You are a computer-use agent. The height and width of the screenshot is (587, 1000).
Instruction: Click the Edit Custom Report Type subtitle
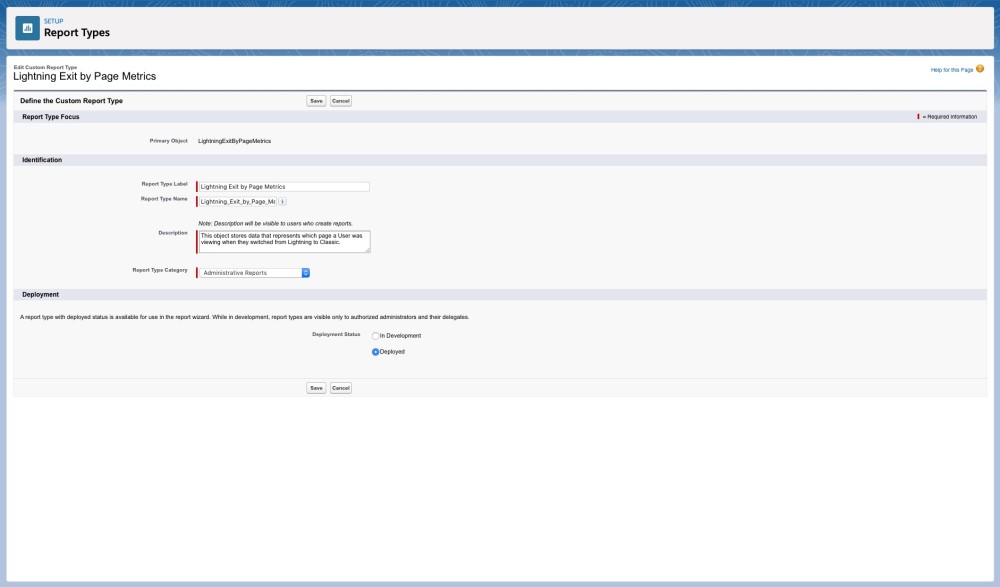(45, 67)
